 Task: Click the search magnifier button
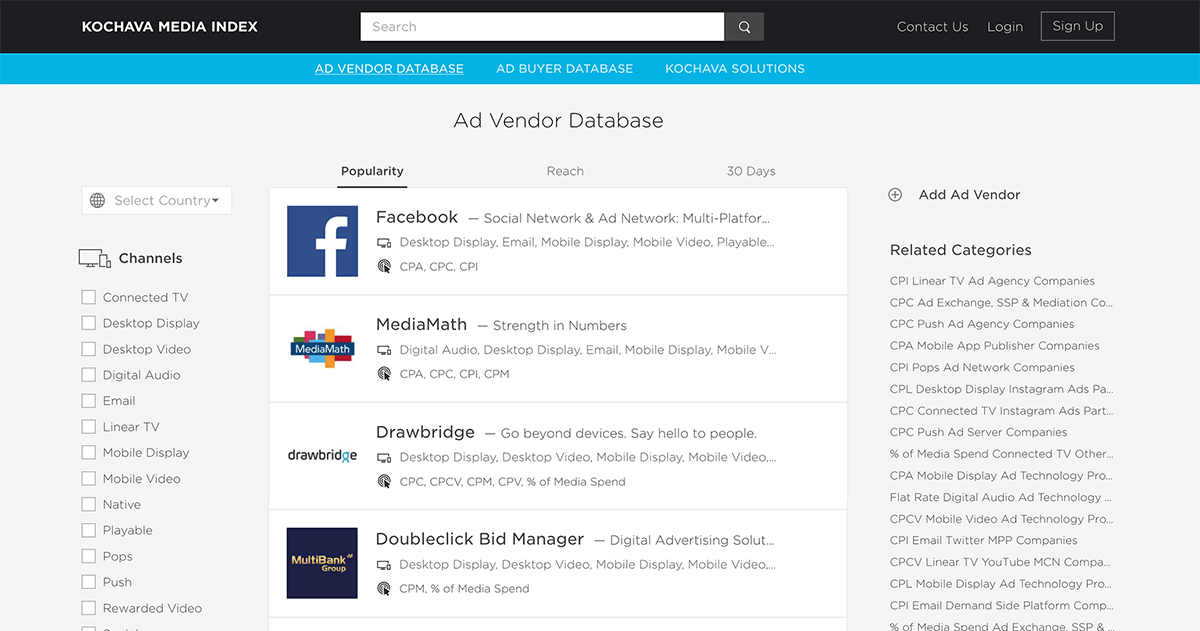[745, 27]
